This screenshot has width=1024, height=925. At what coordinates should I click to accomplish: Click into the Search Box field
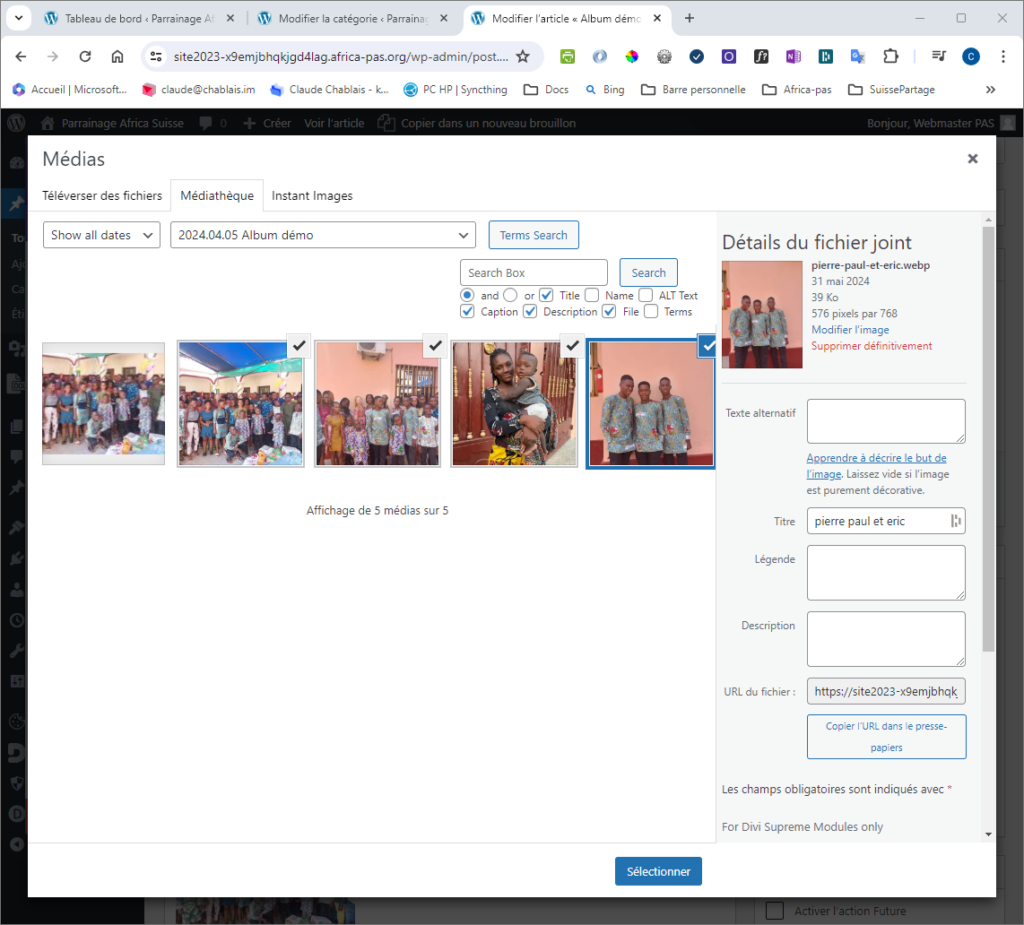(x=534, y=273)
